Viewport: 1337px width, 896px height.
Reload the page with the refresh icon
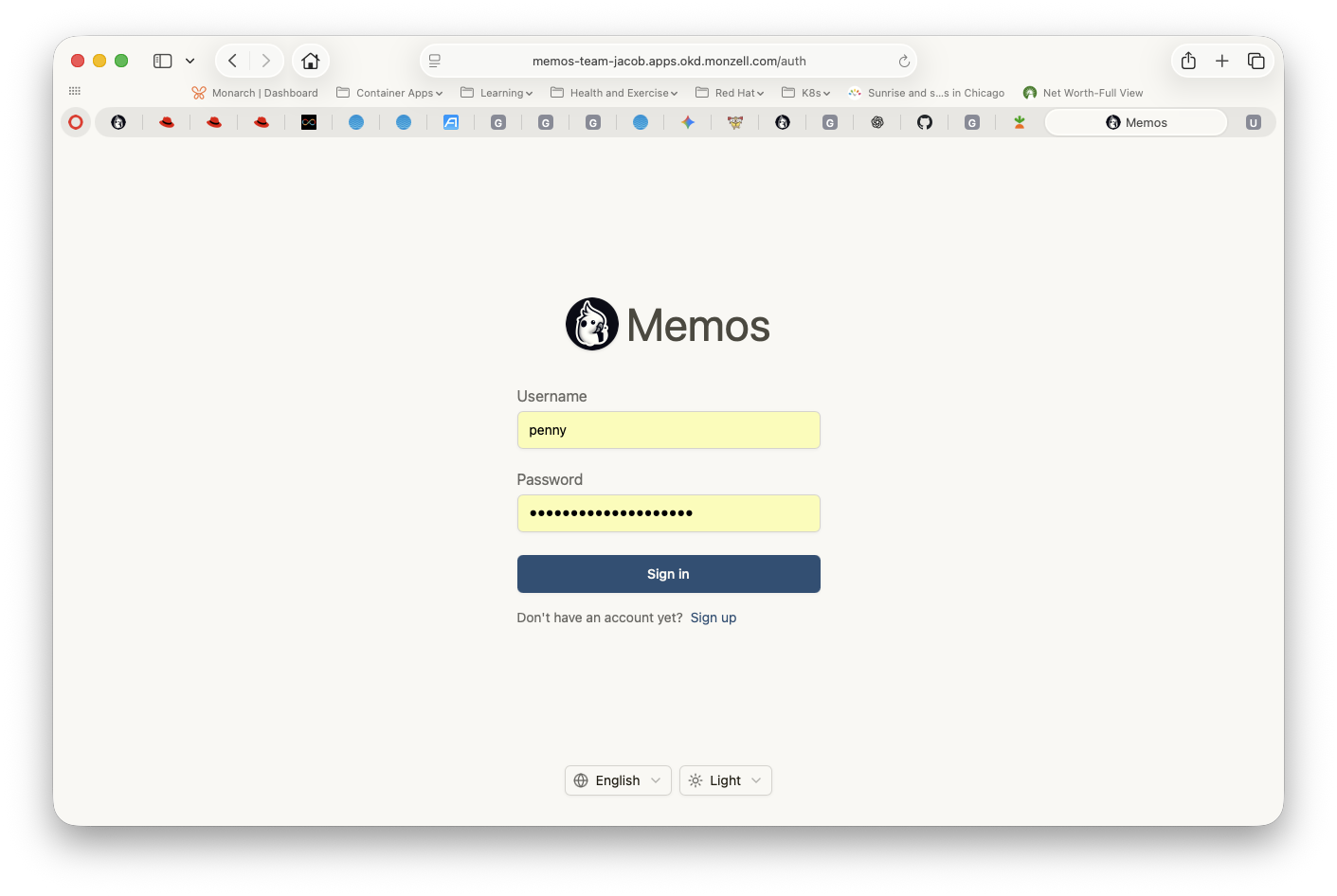coord(904,62)
